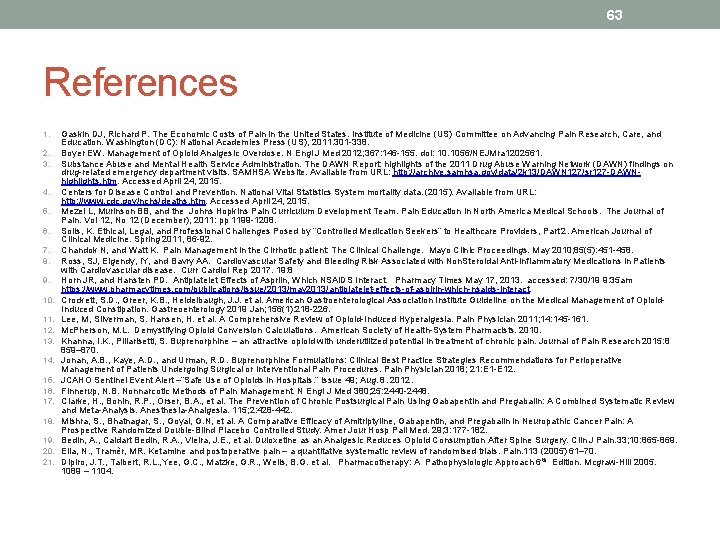This screenshot has height=540, width=720.
Task: Select Horn JR antiplatelet effects reference
Action: (x=347, y=285)
